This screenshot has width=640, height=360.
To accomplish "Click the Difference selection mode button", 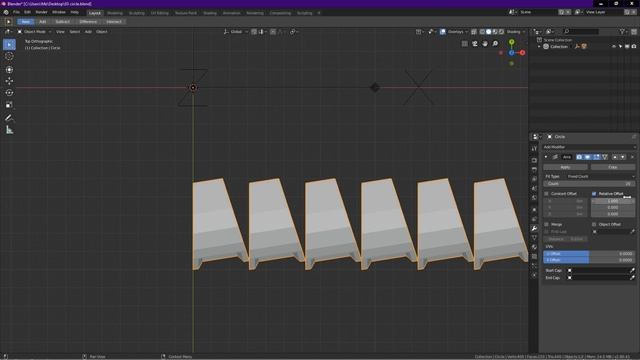I will click(88, 22).
